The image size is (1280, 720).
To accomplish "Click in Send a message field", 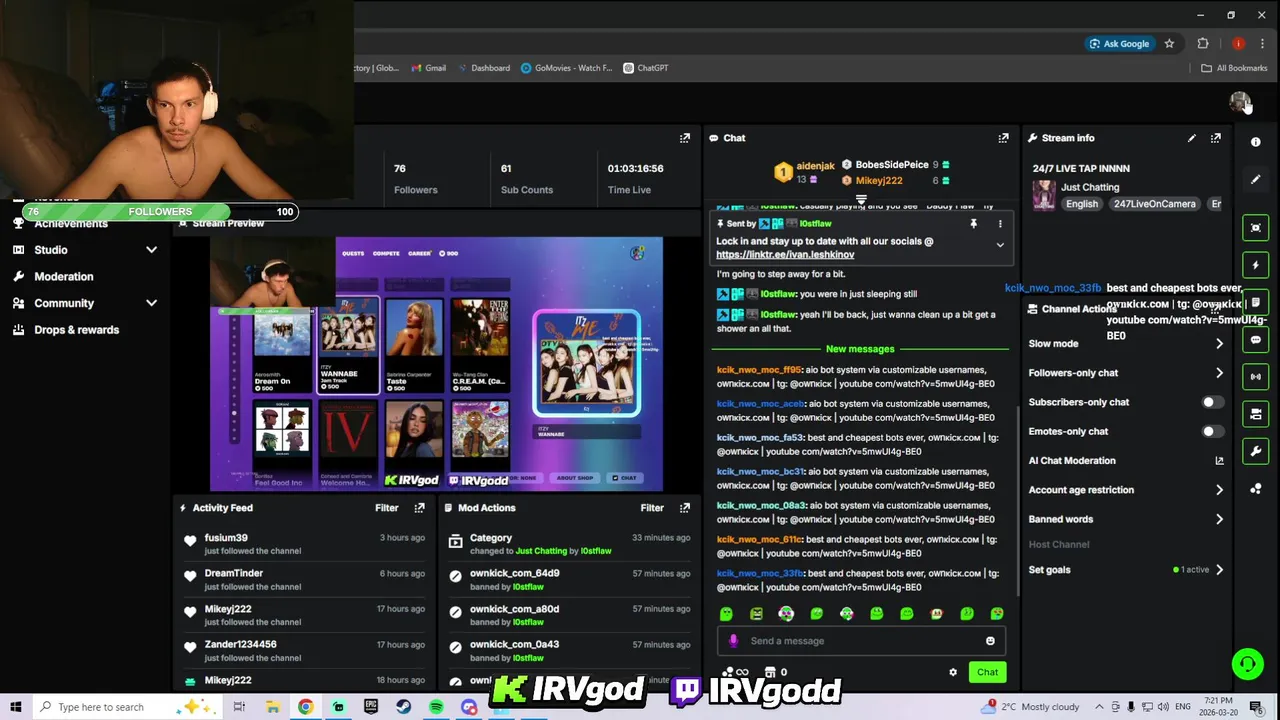I will point(860,641).
